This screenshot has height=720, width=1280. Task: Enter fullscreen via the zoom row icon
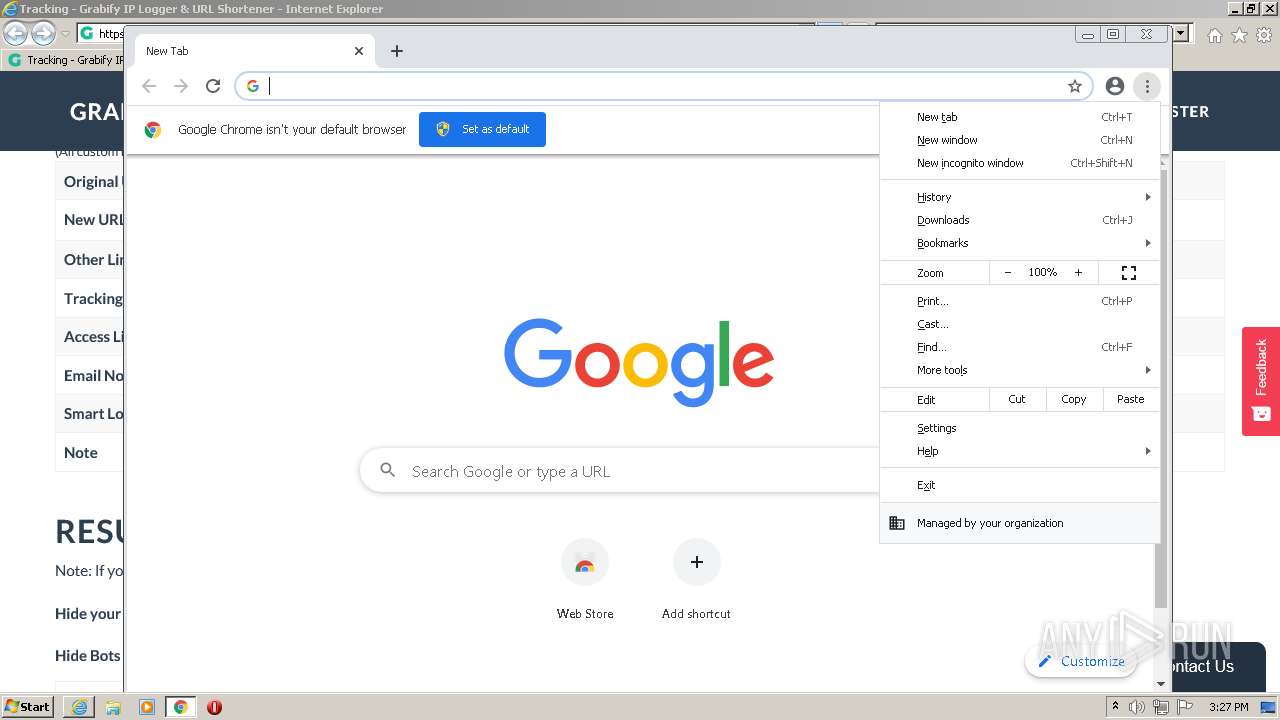1129,273
